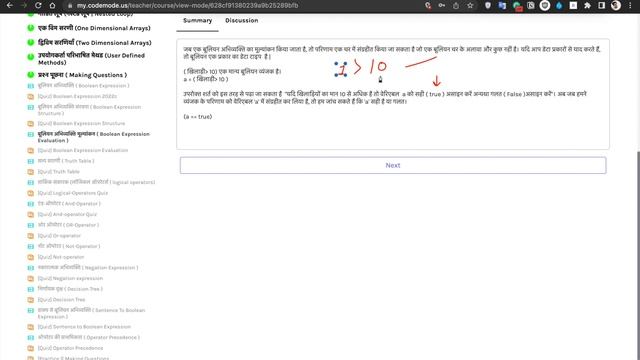The height and width of the screenshot is (360, 640).
Task: Click the green status icon beside Making Questions
Action: click(31, 75)
